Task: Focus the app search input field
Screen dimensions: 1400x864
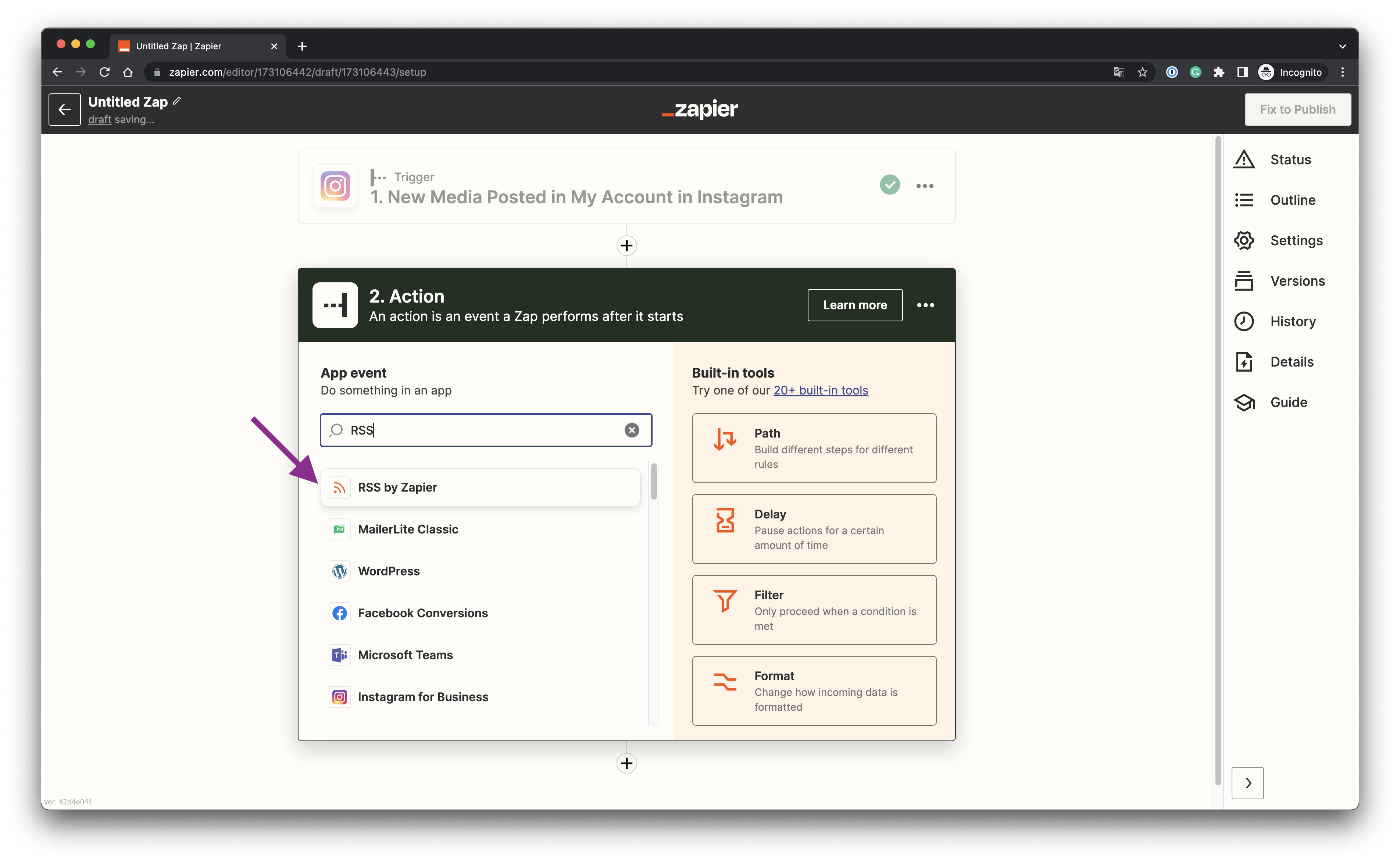Action: tap(486, 430)
